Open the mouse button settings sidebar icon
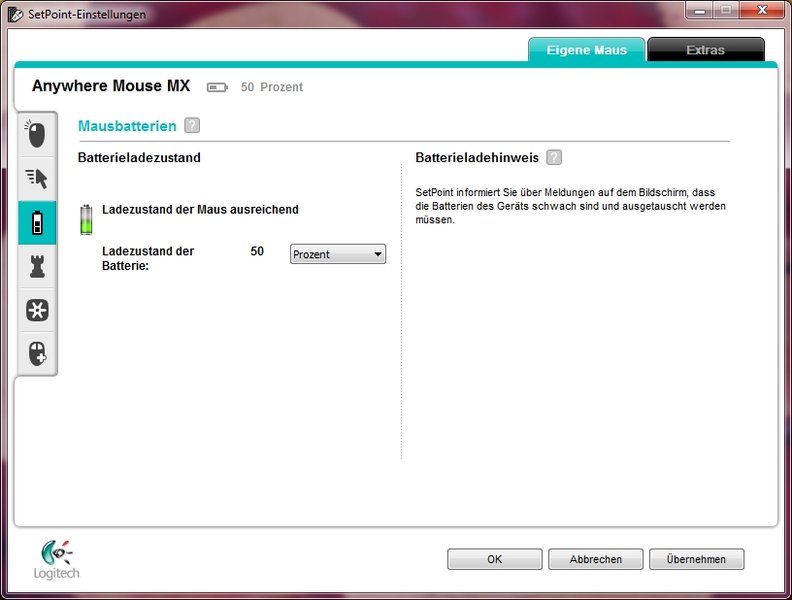This screenshot has width=792, height=600. 36,134
